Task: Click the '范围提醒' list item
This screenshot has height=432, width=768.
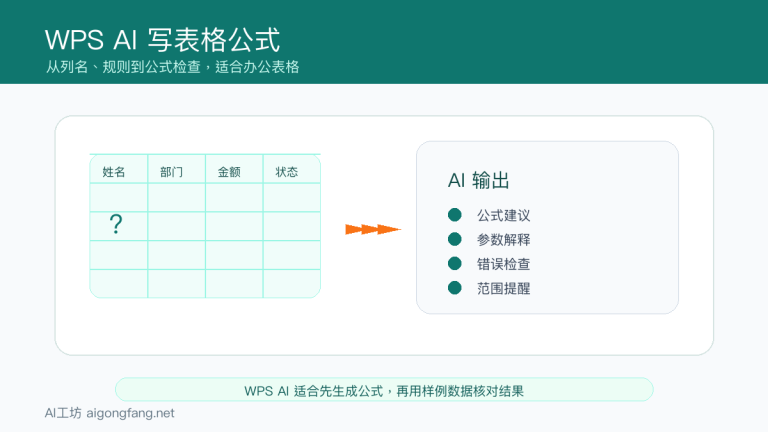Action: [x=504, y=288]
